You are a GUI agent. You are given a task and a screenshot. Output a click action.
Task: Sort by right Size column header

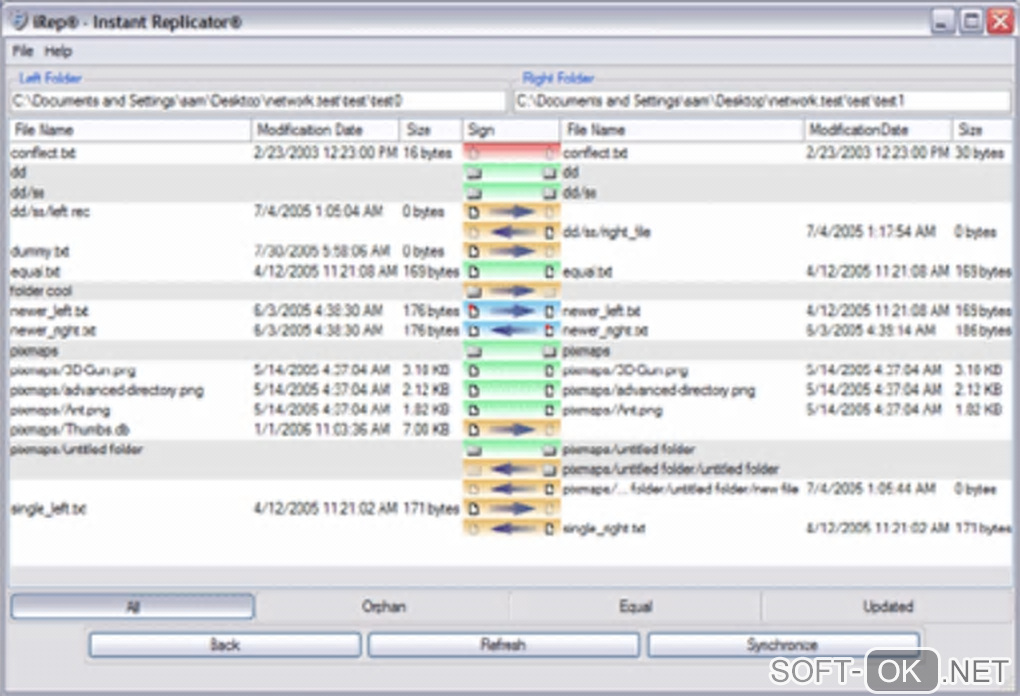(982, 130)
